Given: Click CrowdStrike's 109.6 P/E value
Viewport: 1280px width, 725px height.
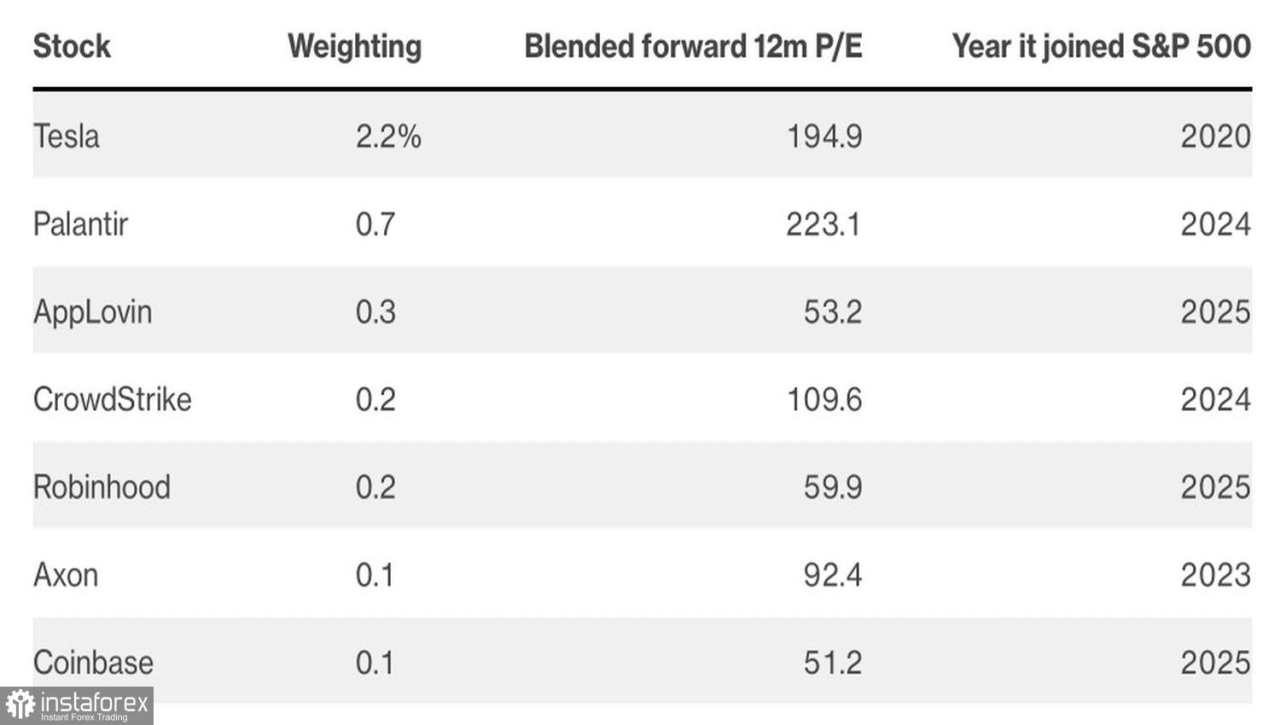Looking at the screenshot, I should [822, 399].
